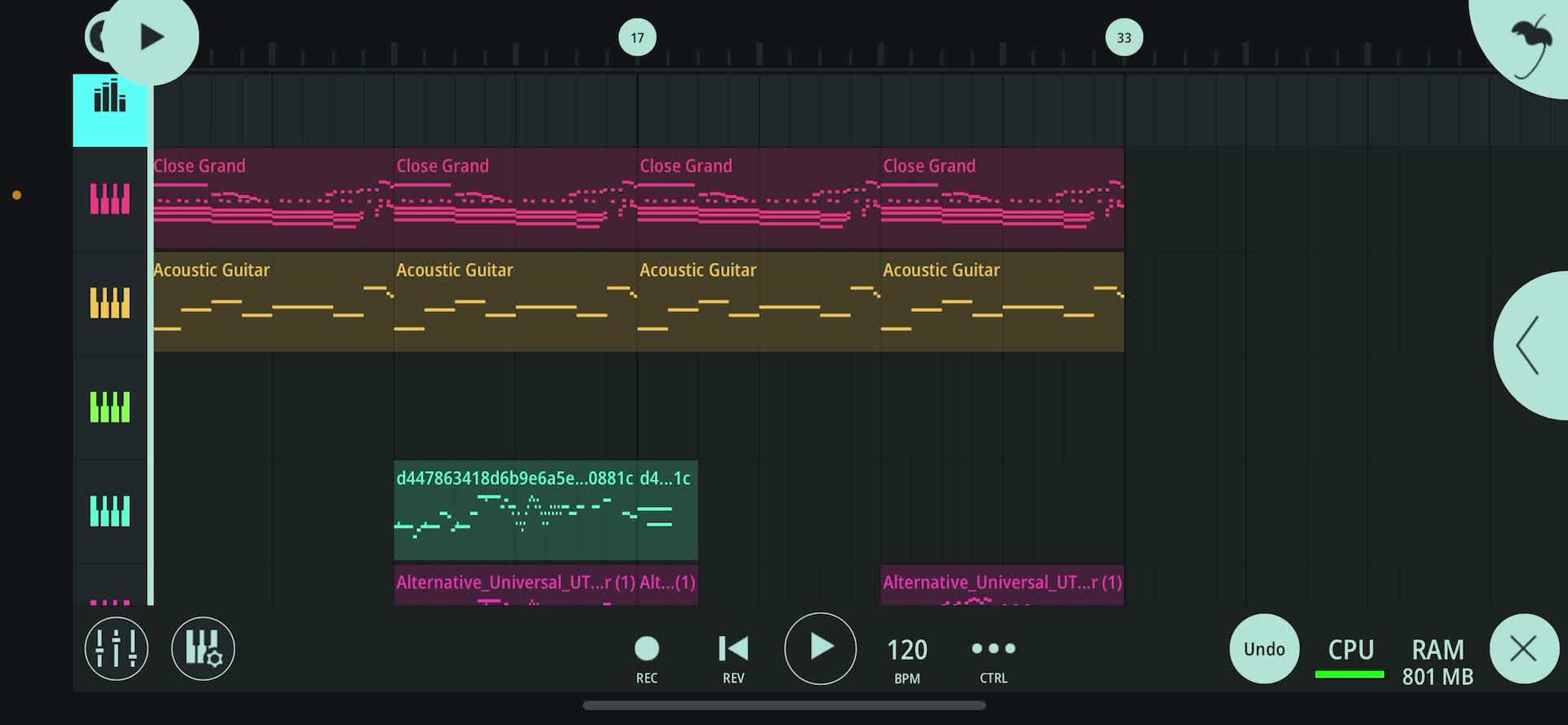The width and height of the screenshot is (1568, 725).
Task: Tap the CPU usage meter
Action: pyautogui.click(x=1350, y=657)
